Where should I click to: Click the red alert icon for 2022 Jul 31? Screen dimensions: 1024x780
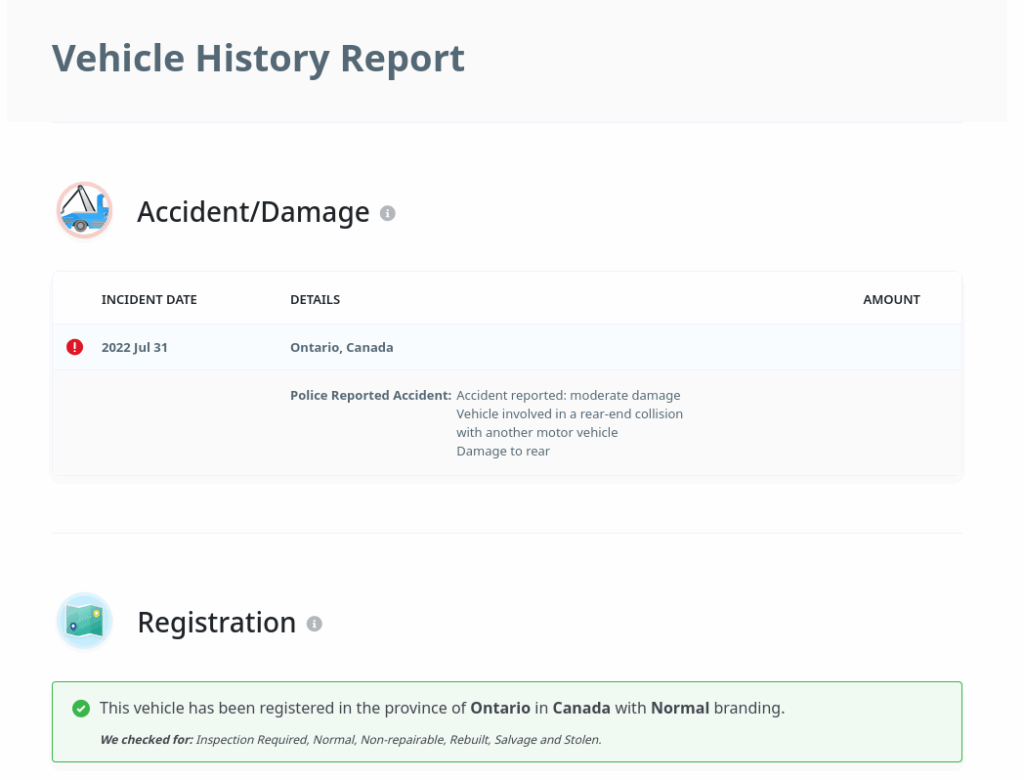tap(74, 347)
